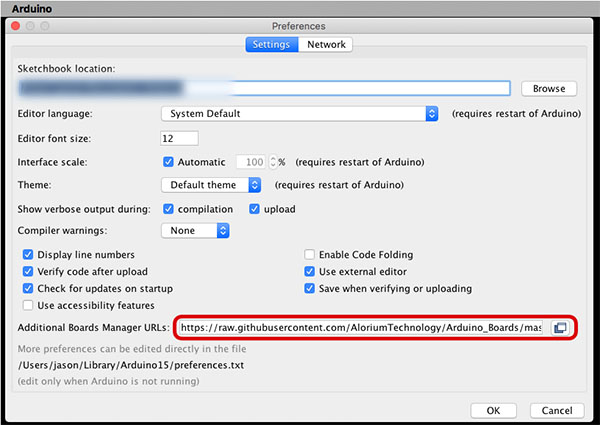Click the Editor font size field

click(x=179, y=138)
